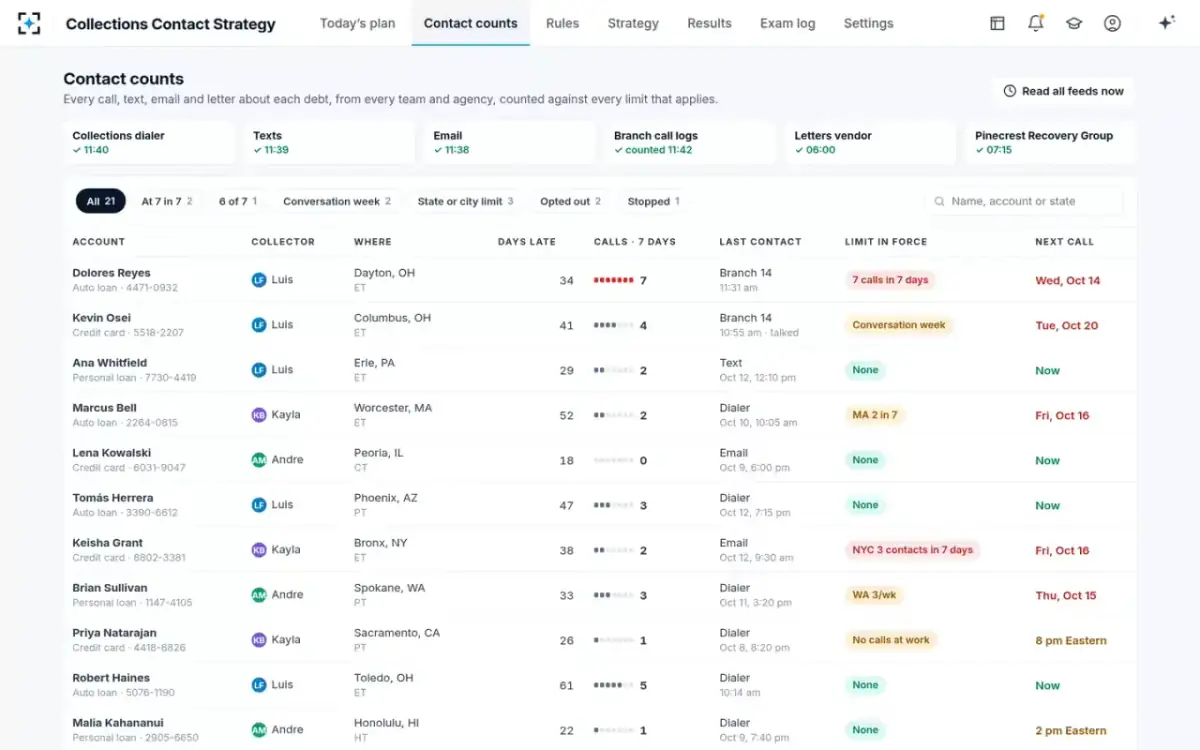This screenshot has height=750, width=1200.
Task: Click Honolulu, HI location
Action: pos(386,723)
